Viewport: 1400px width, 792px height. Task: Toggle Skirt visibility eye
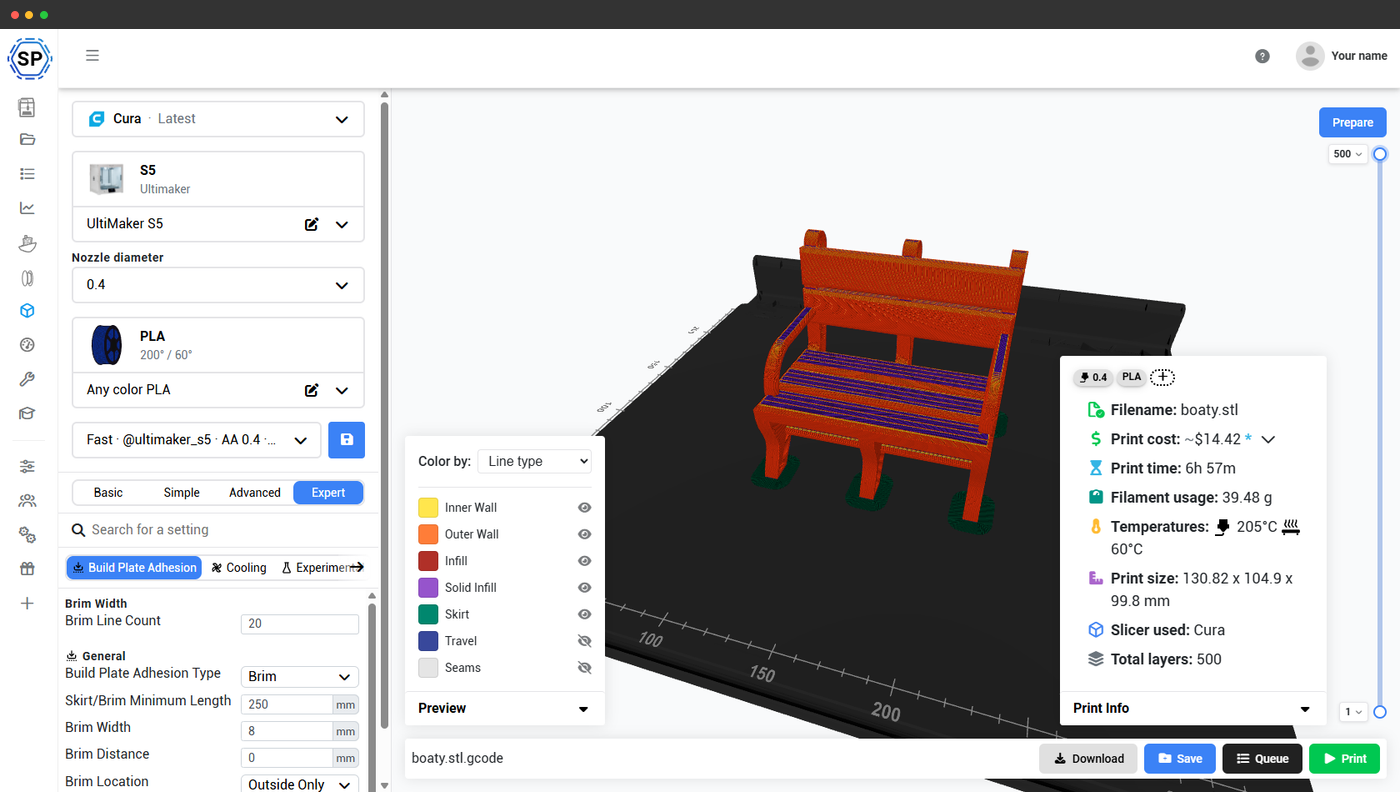[585, 614]
